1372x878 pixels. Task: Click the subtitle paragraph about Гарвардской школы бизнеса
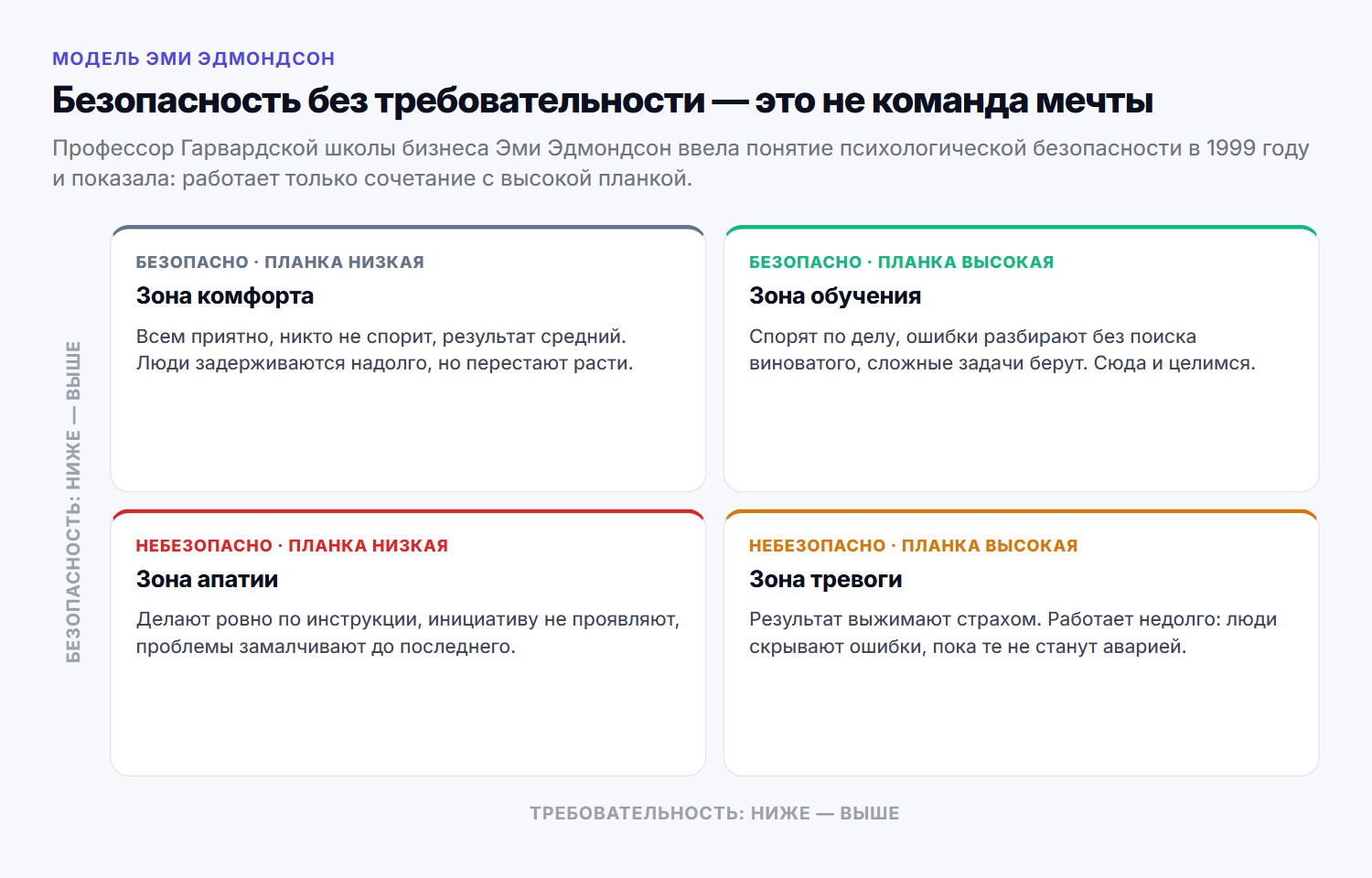(681, 163)
